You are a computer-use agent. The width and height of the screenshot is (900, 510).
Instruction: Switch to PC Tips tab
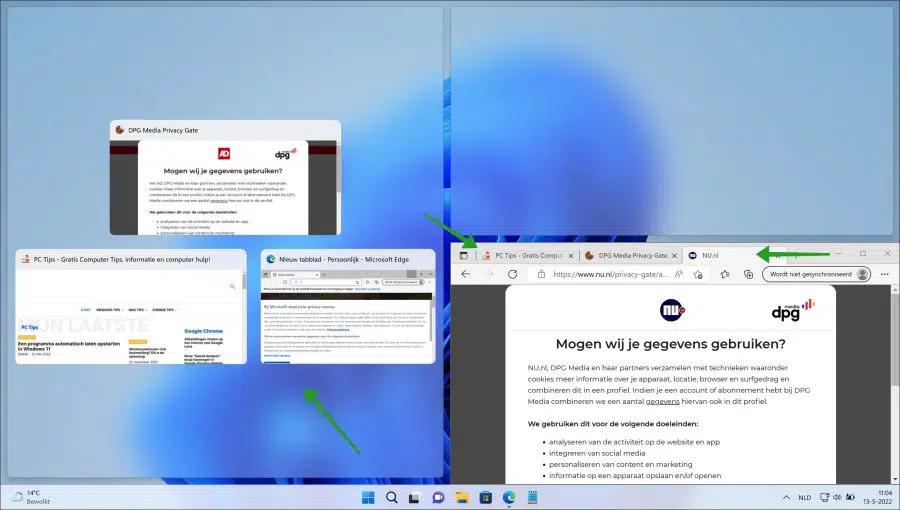[x=527, y=256]
